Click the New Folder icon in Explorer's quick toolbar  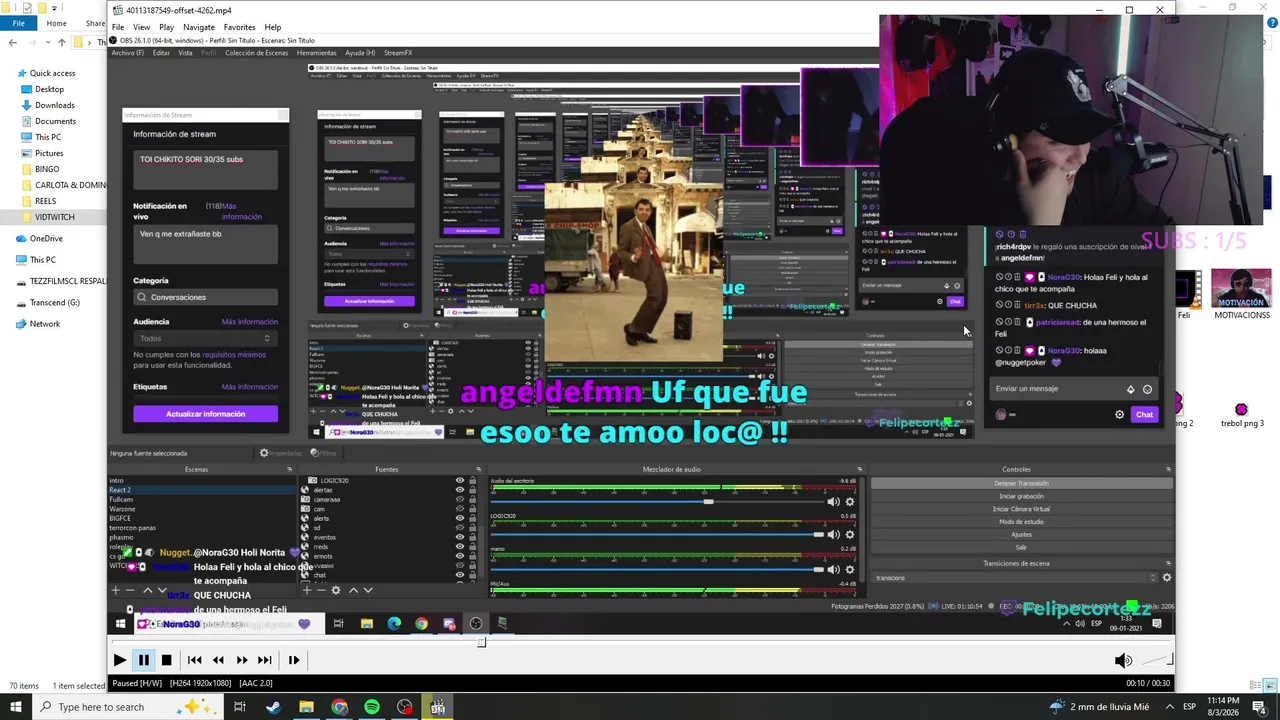pos(43,8)
